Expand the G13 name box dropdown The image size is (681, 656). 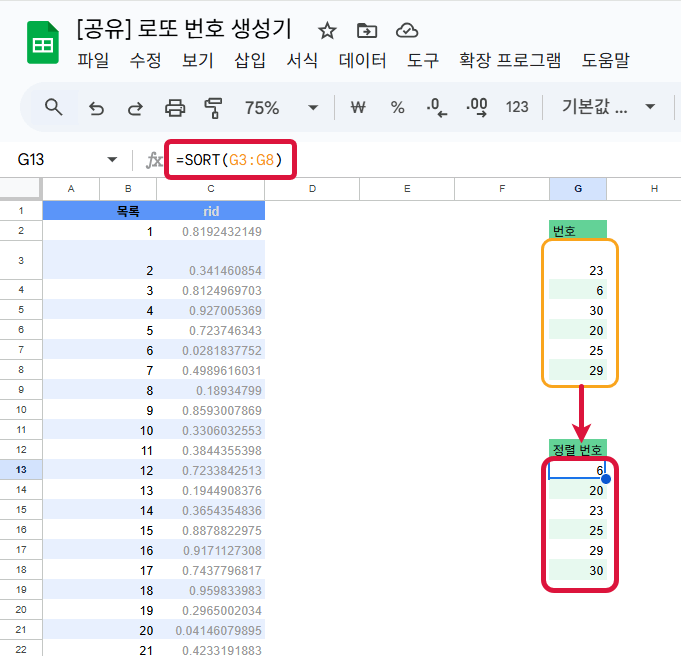(x=112, y=160)
